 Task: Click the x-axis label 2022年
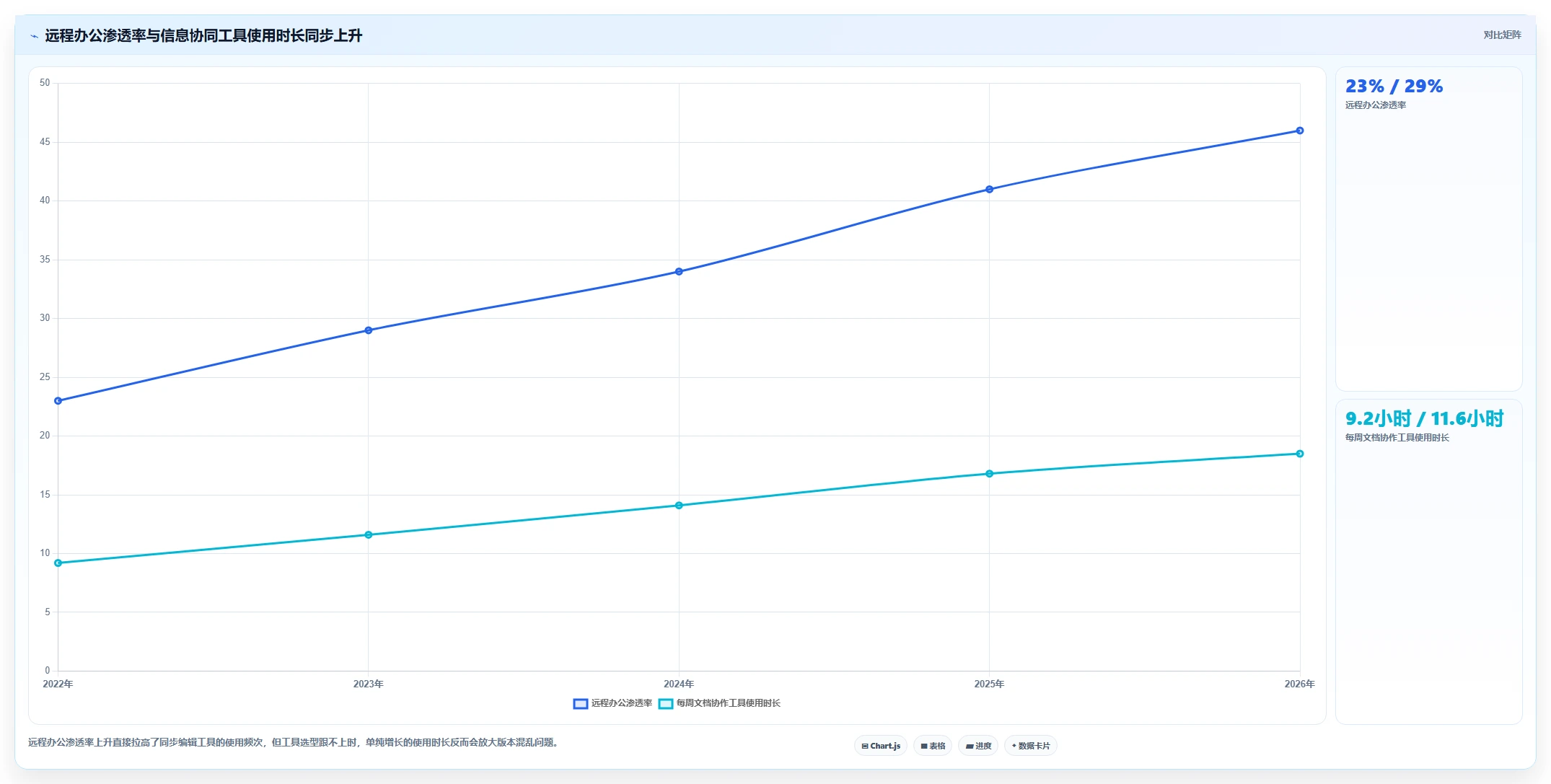point(58,684)
